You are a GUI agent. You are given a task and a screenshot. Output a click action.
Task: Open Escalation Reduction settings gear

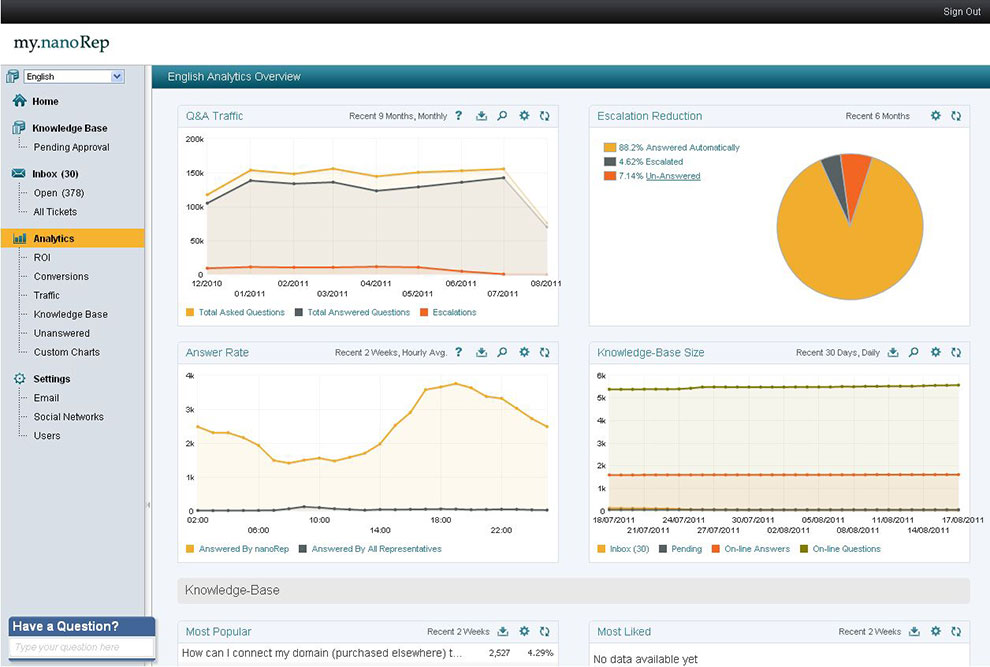pyautogui.click(x=936, y=116)
